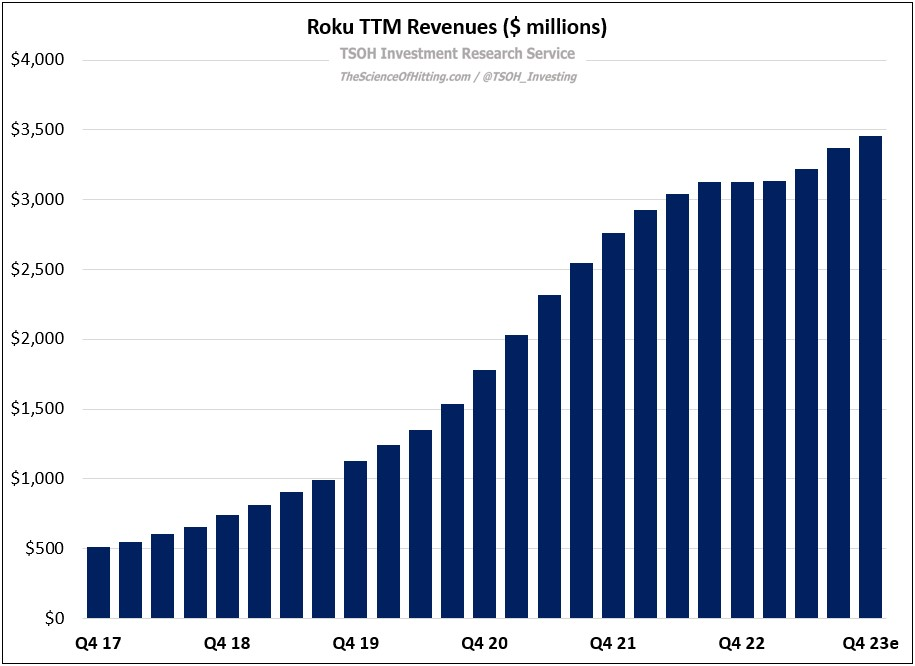Image resolution: width=915 pixels, height=666 pixels.
Task: Click the Q4 23e x-axis label
Action: point(870,643)
